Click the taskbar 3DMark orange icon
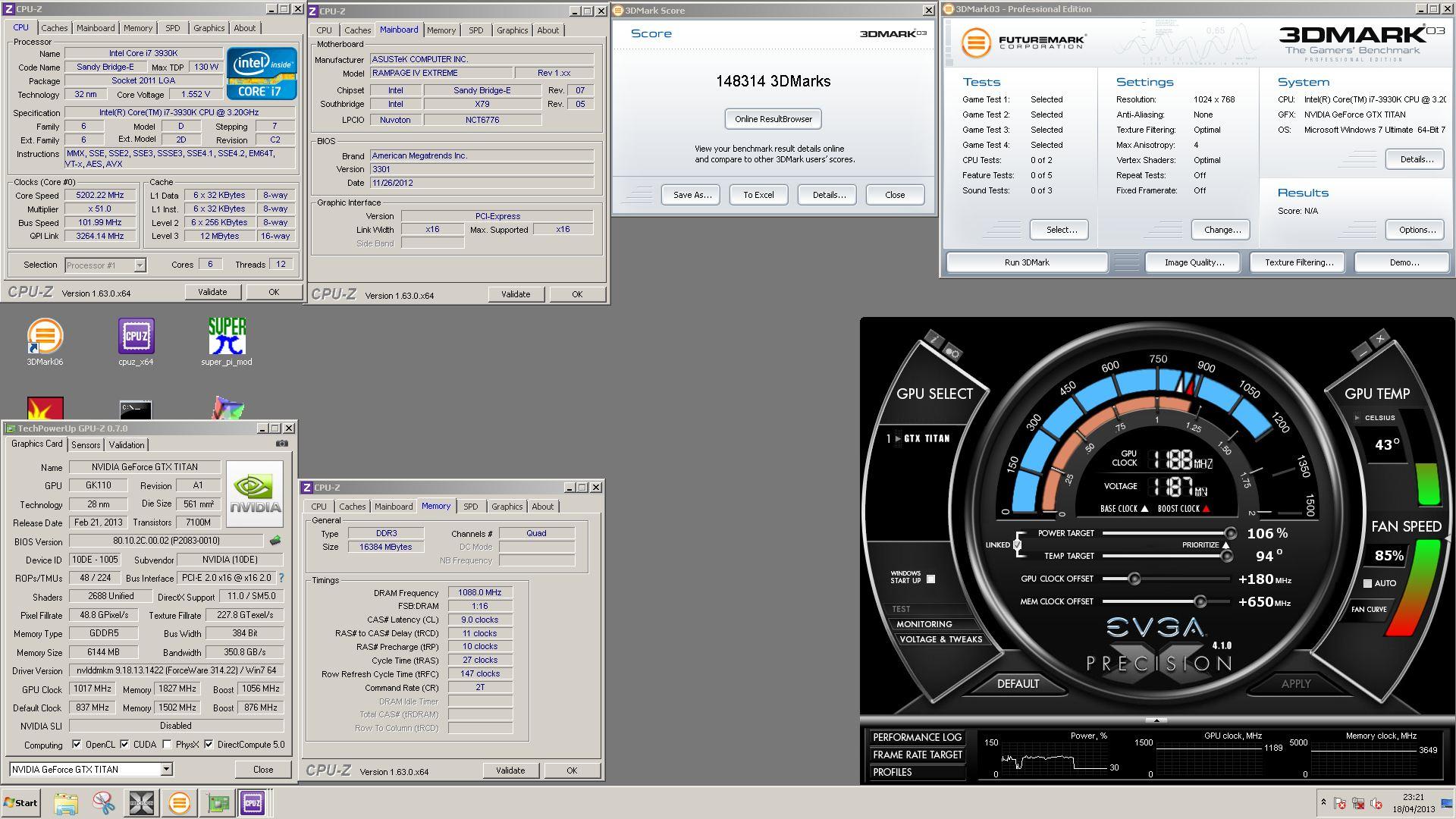 (180, 803)
